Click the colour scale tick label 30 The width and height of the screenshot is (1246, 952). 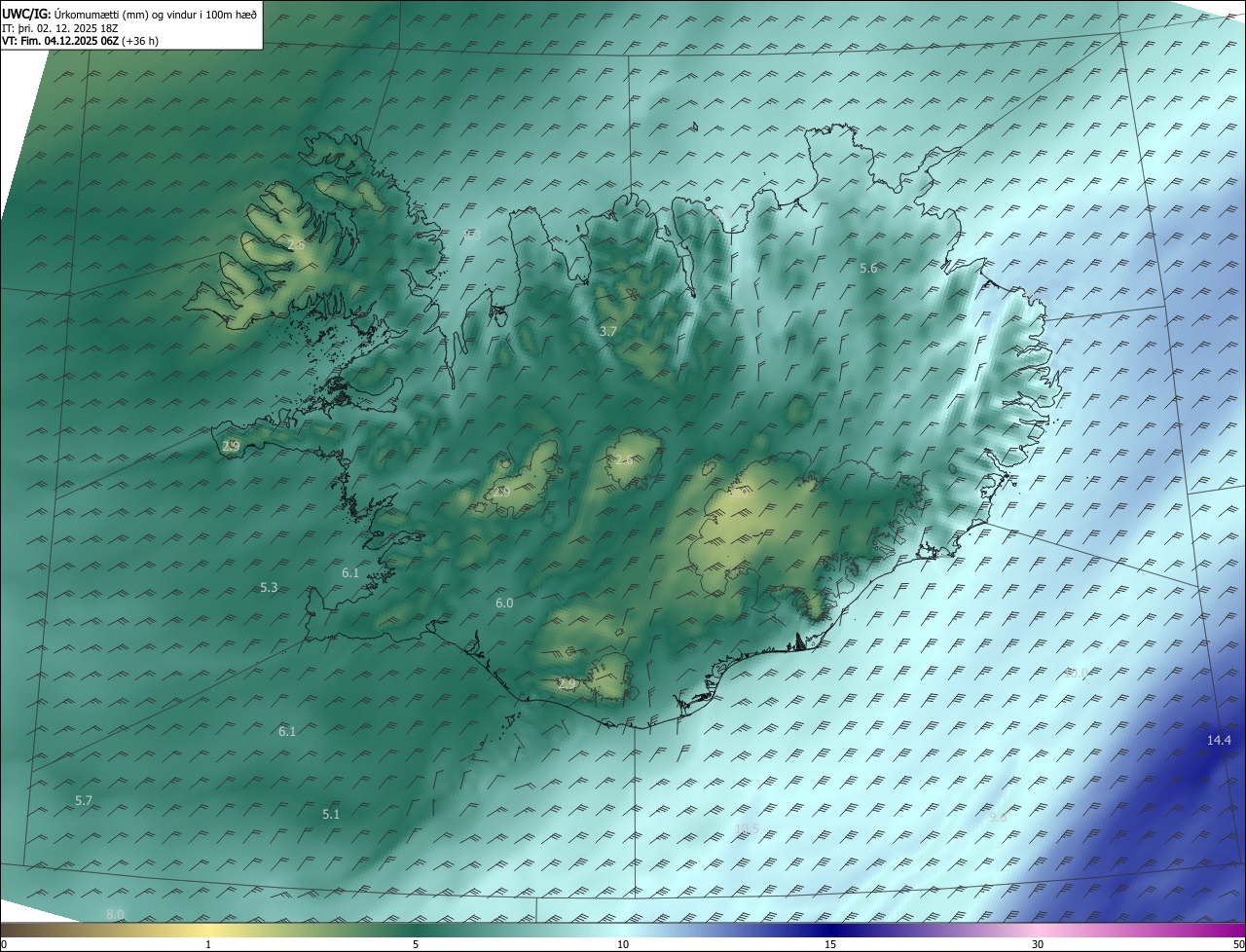[1038, 944]
